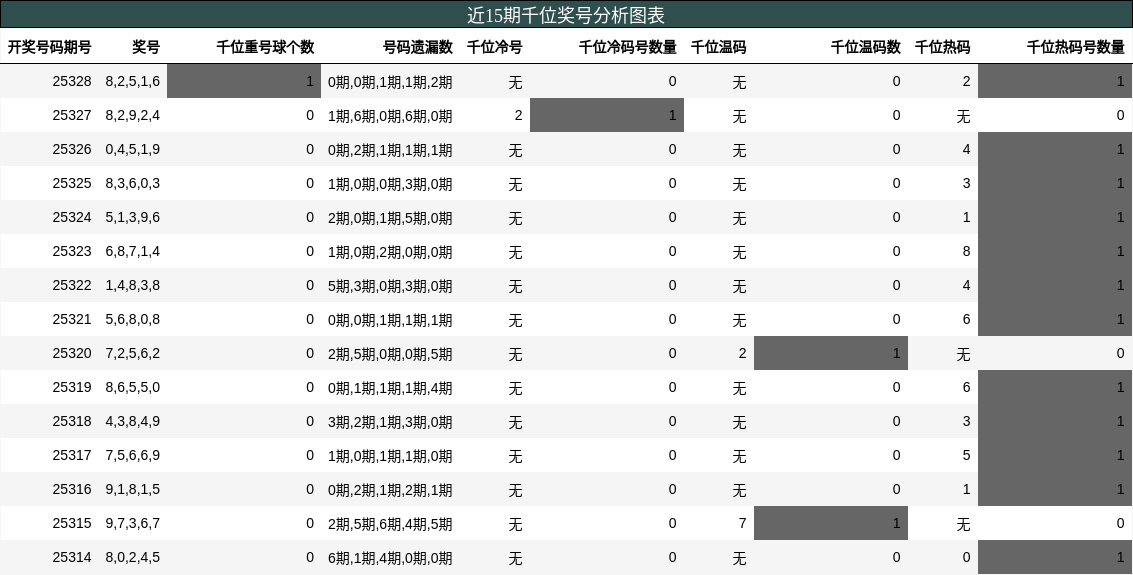Select highlighted 千位热码号数量 cell in row 25314

1055,558
